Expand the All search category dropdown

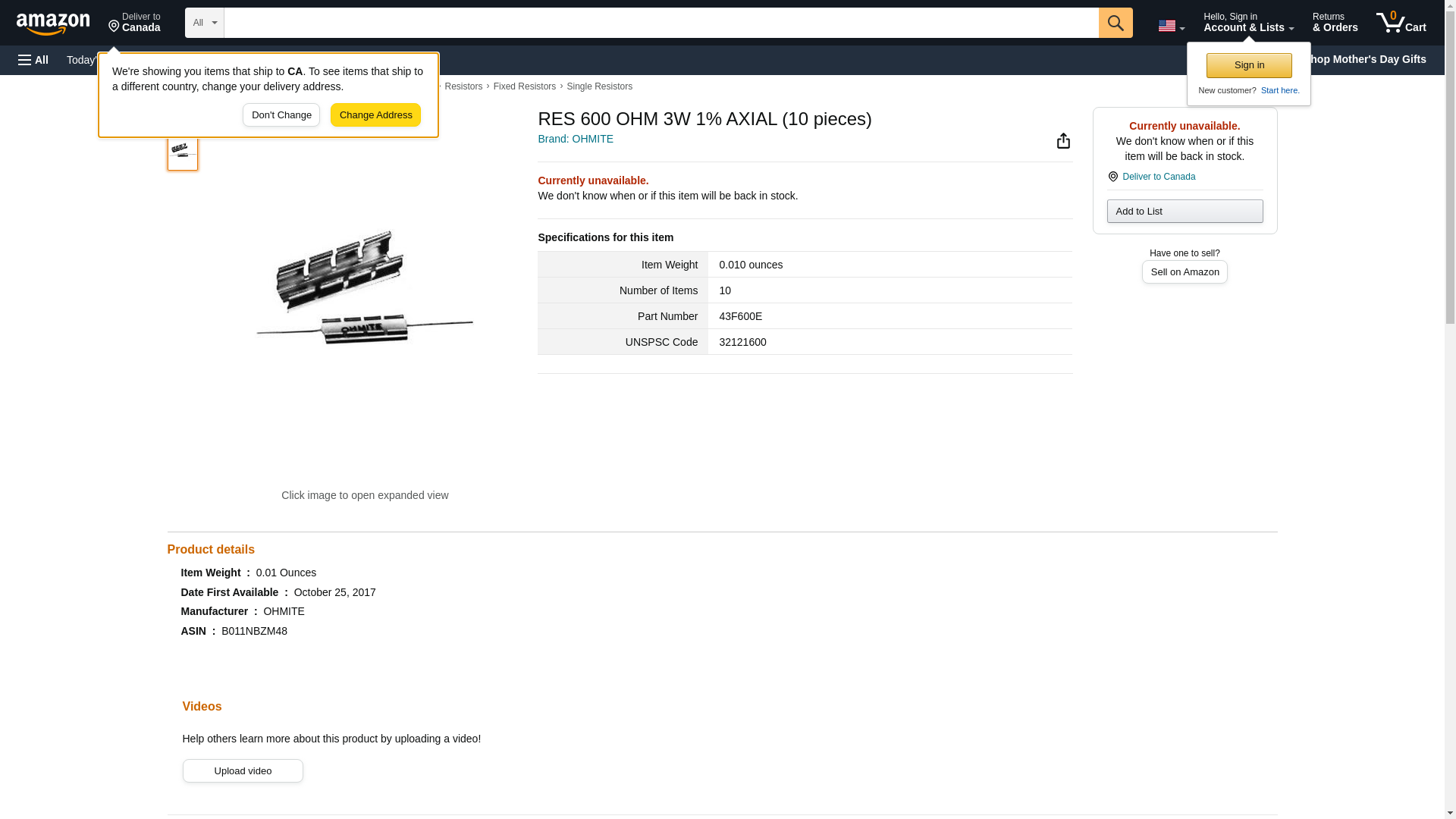pyautogui.click(x=204, y=23)
